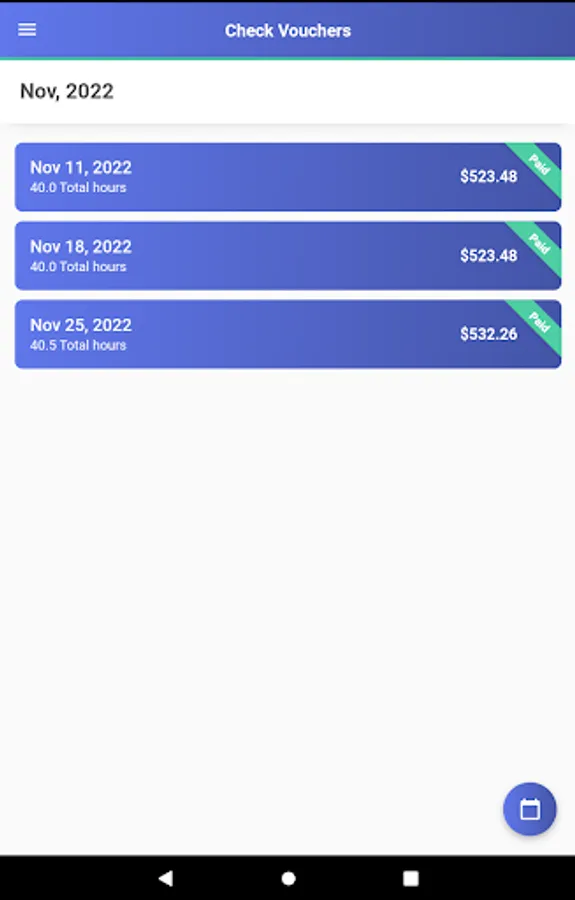This screenshot has height=900, width=575.
Task: Click 40.0 Total hours under Nov 11
Action: pos(78,187)
